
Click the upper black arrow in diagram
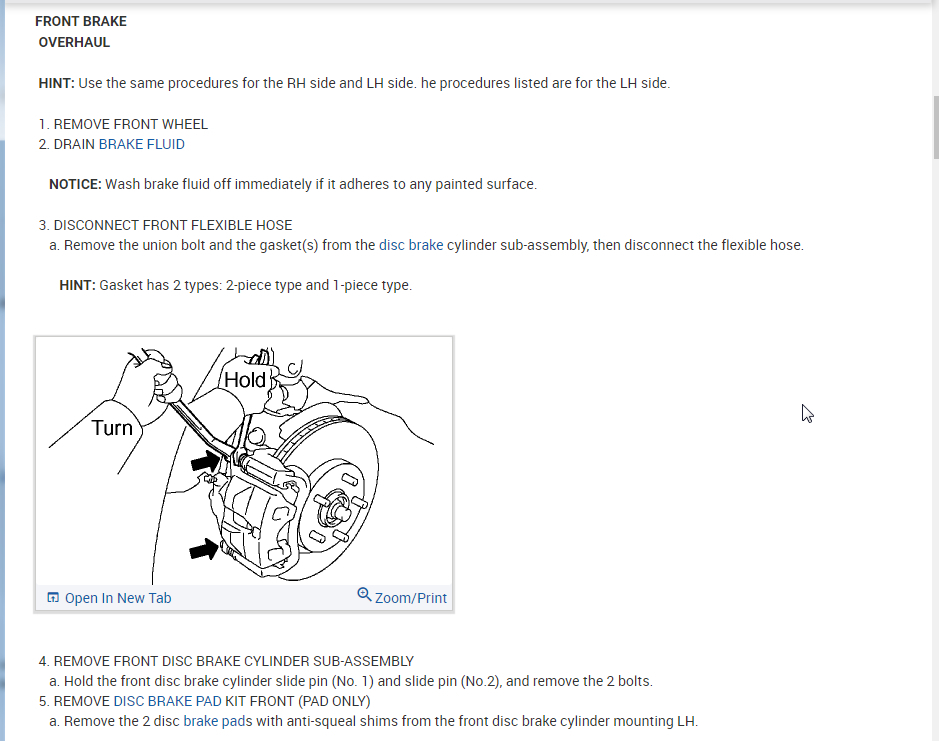[x=205, y=461]
